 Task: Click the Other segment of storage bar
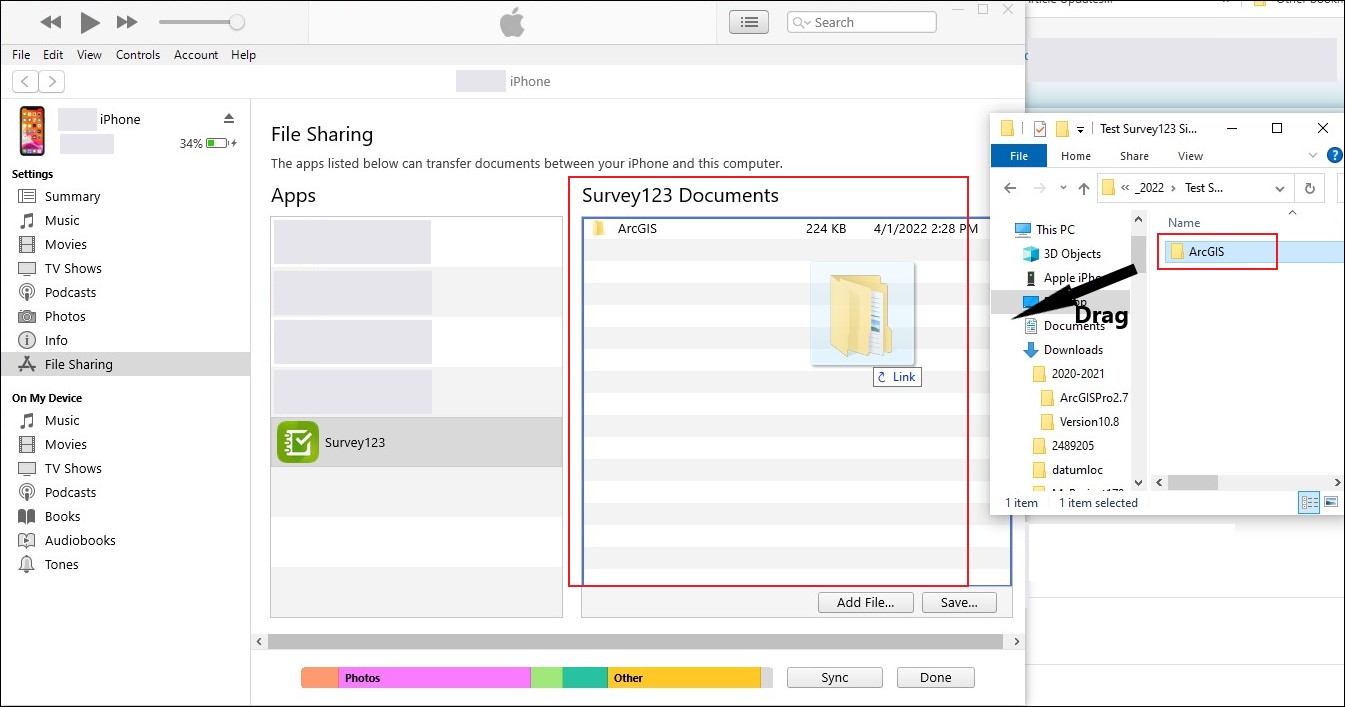point(684,678)
